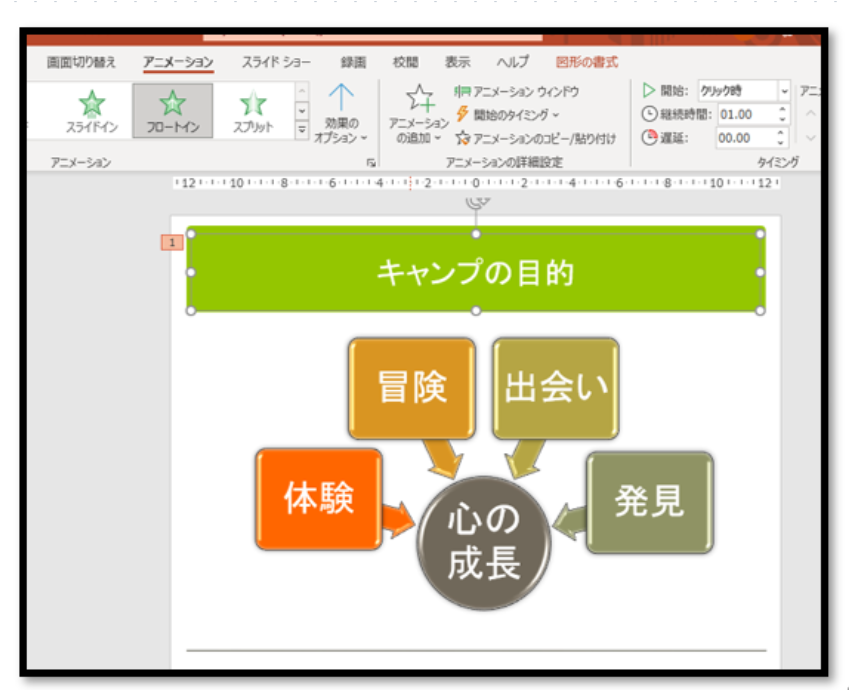Click アニメーションの追加 star icon
850x691 pixels.
pyautogui.click(x=420, y=99)
